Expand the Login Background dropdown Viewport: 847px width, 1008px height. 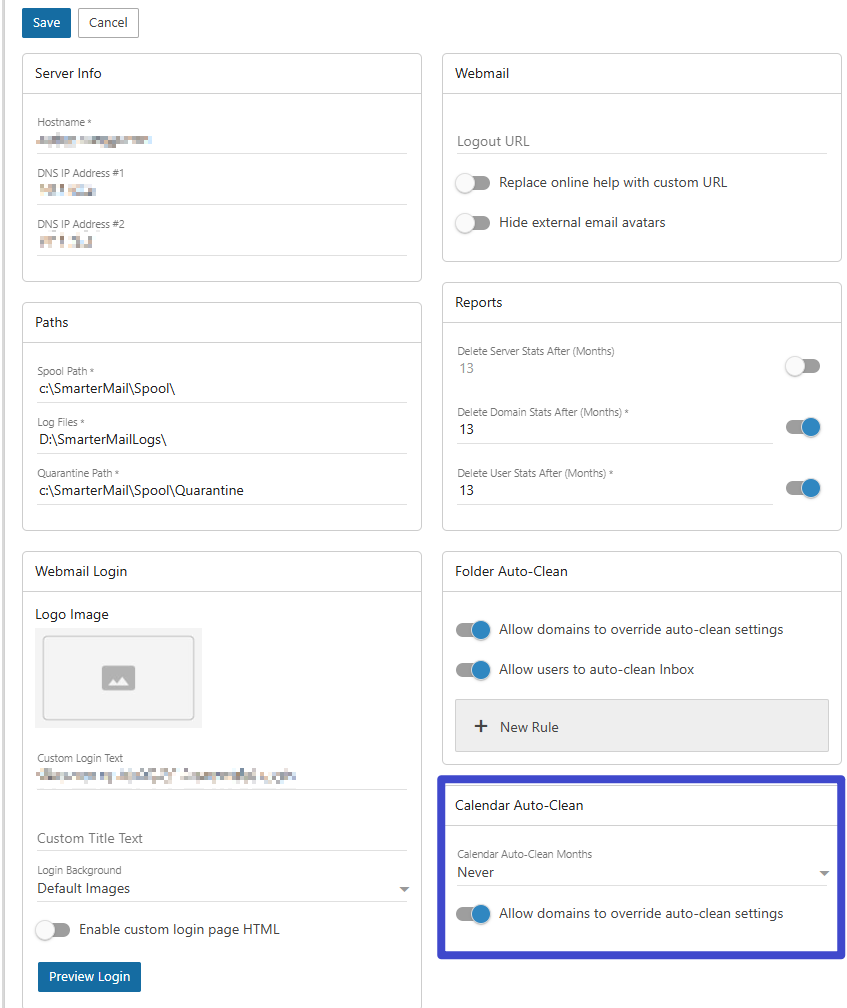(222, 889)
